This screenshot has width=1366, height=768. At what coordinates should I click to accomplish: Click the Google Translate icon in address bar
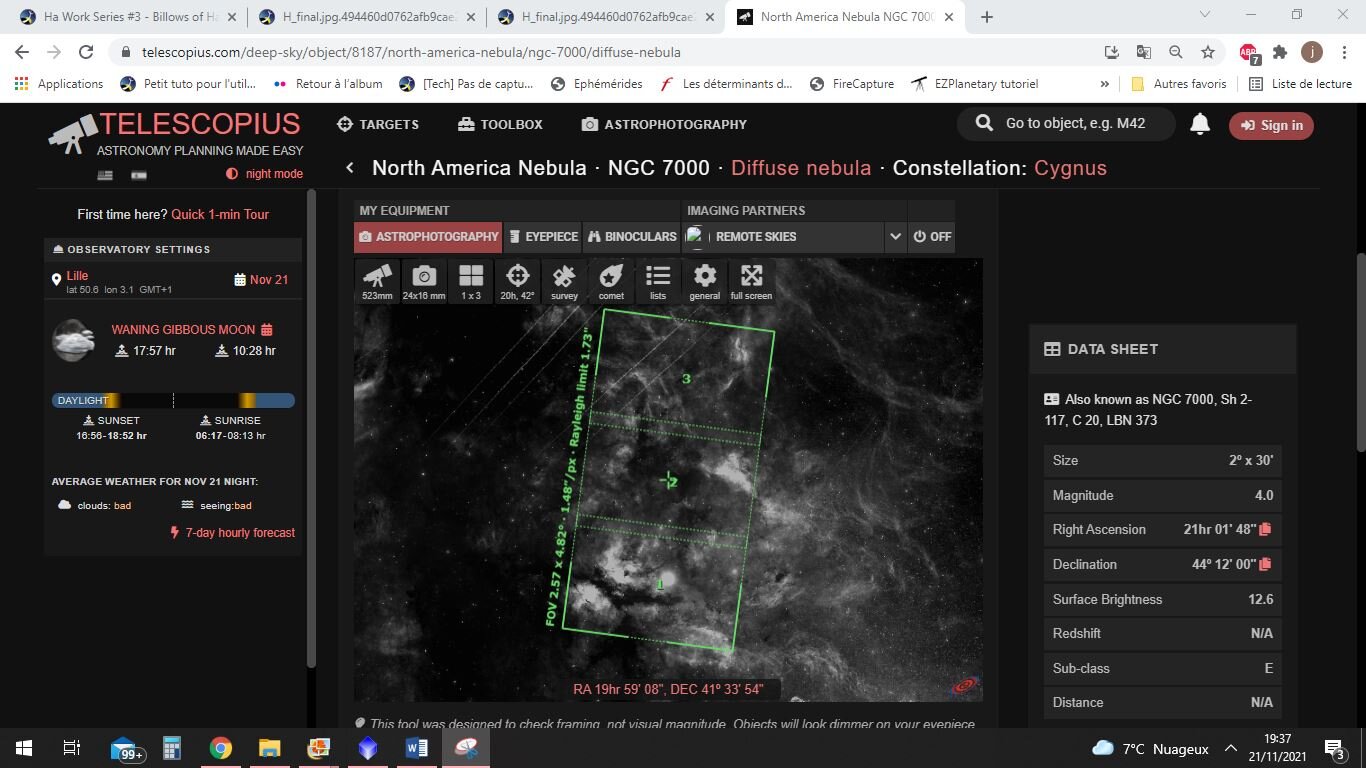point(1144,52)
